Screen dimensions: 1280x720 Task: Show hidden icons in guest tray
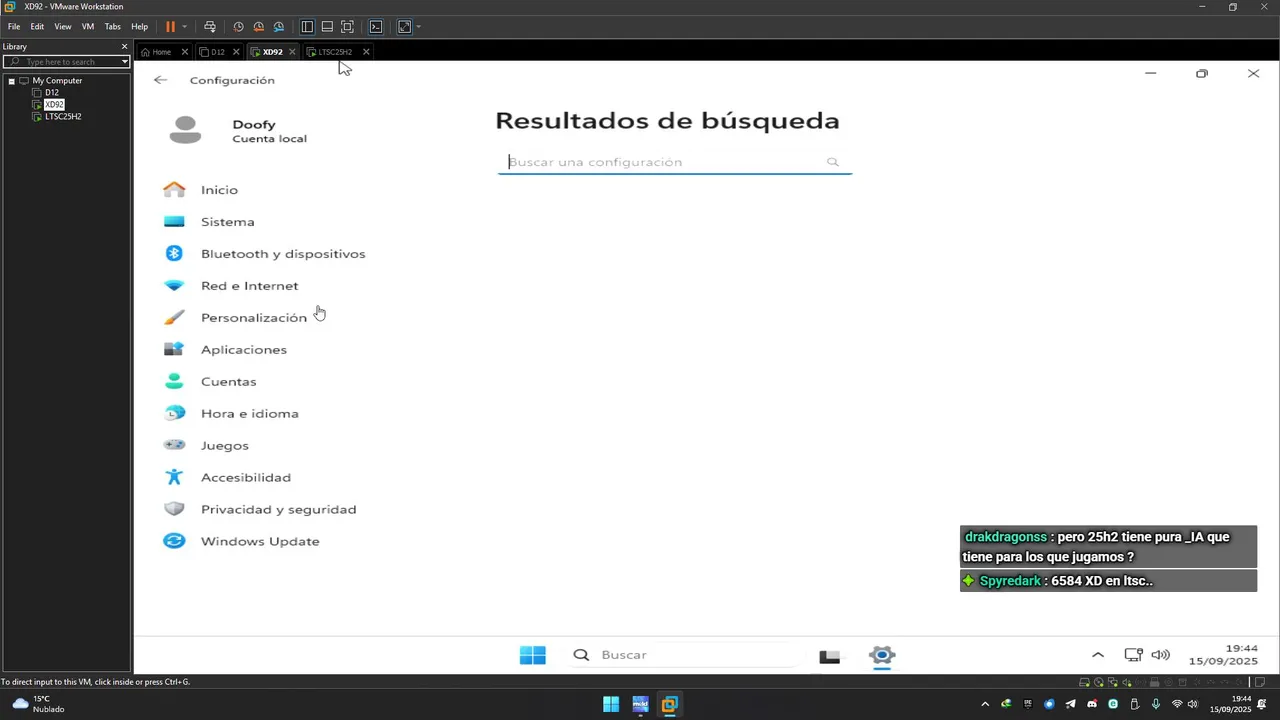(1098, 655)
